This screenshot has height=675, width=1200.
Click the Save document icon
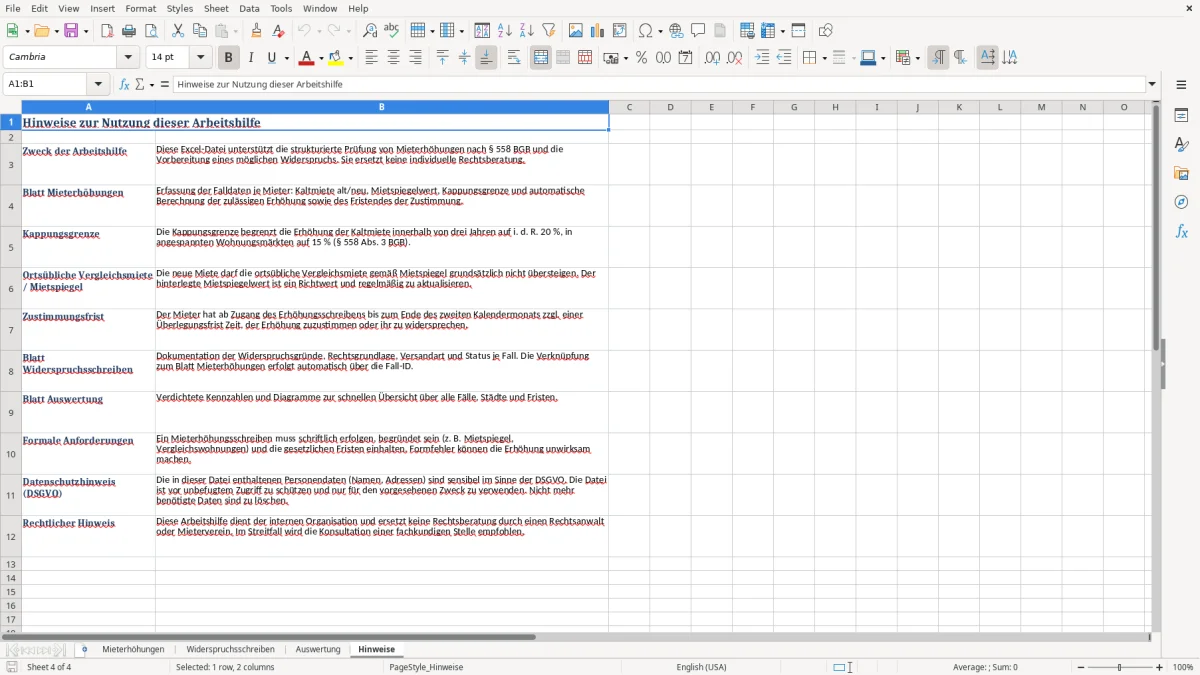click(x=71, y=31)
